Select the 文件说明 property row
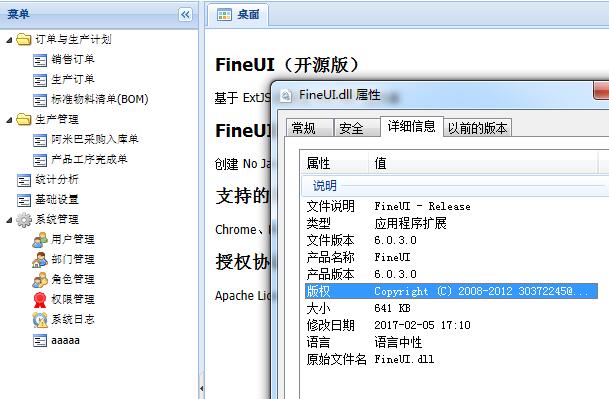This screenshot has height=399, width=609. [451, 206]
